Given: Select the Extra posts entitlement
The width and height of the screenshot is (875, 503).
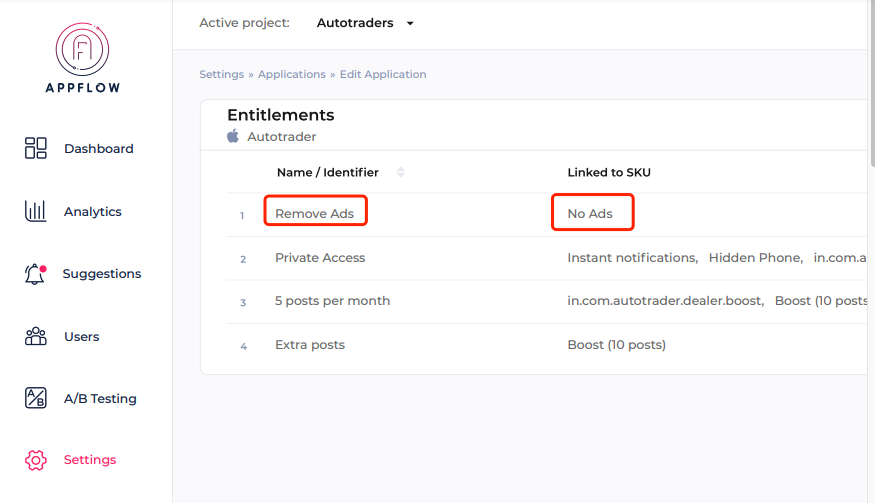Looking at the screenshot, I should coord(310,345).
